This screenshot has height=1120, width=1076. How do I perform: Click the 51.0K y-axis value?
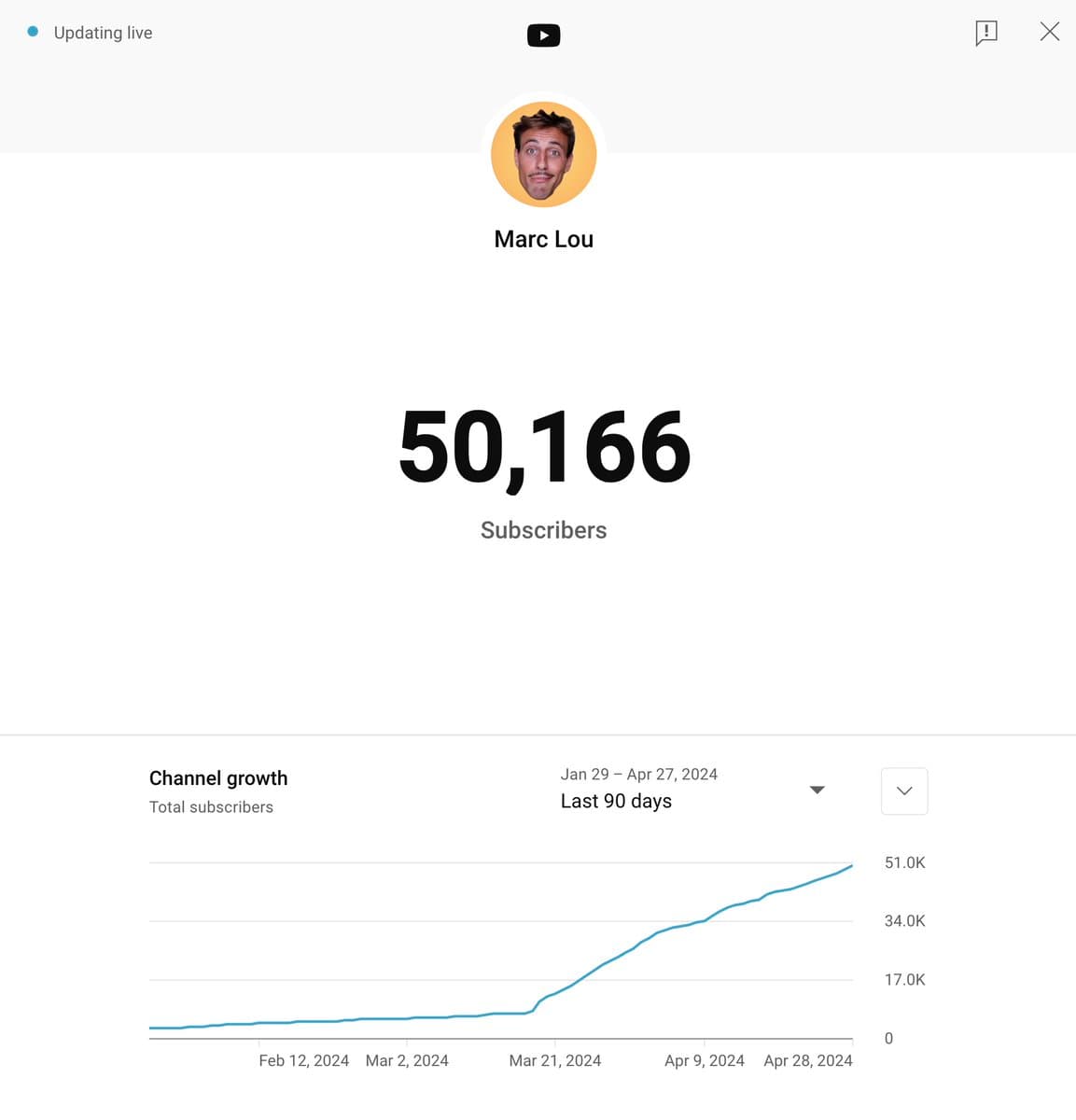point(905,862)
